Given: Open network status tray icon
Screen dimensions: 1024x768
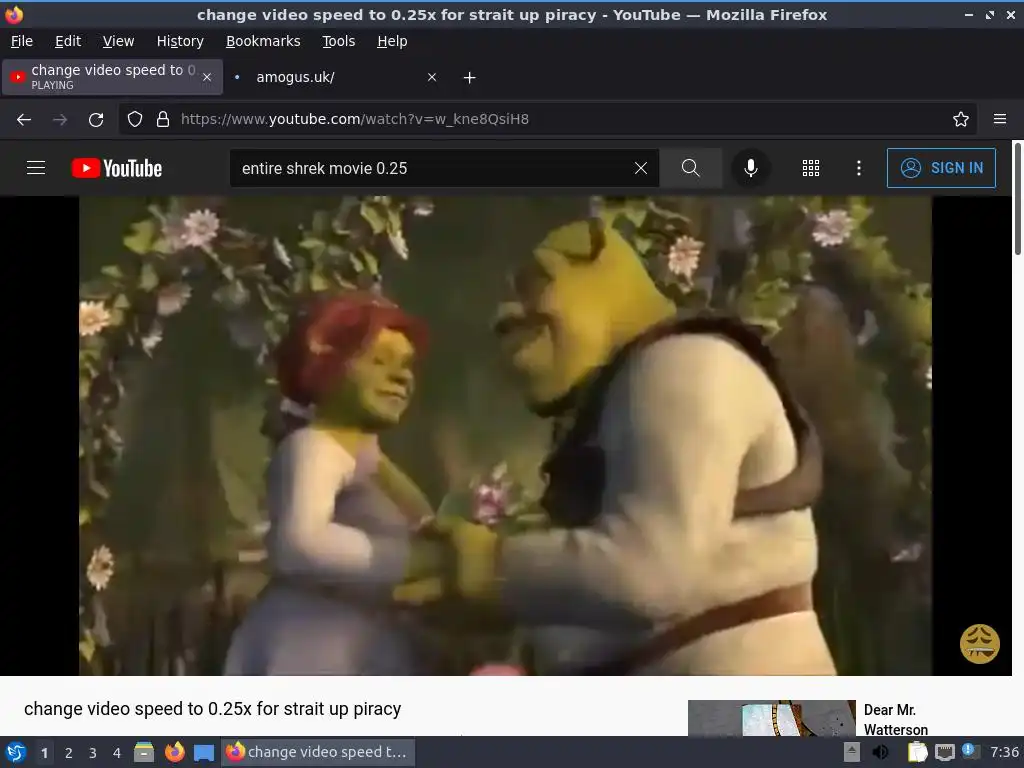Looking at the screenshot, I should click(944, 752).
